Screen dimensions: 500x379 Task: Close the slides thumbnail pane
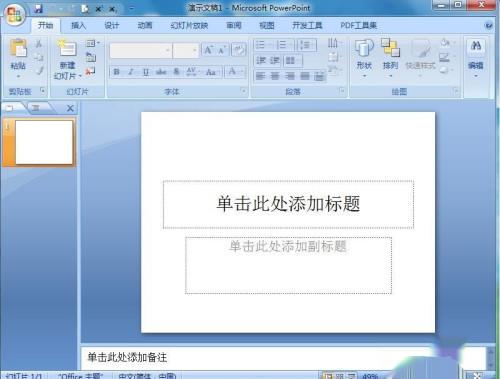(x=70, y=108)
